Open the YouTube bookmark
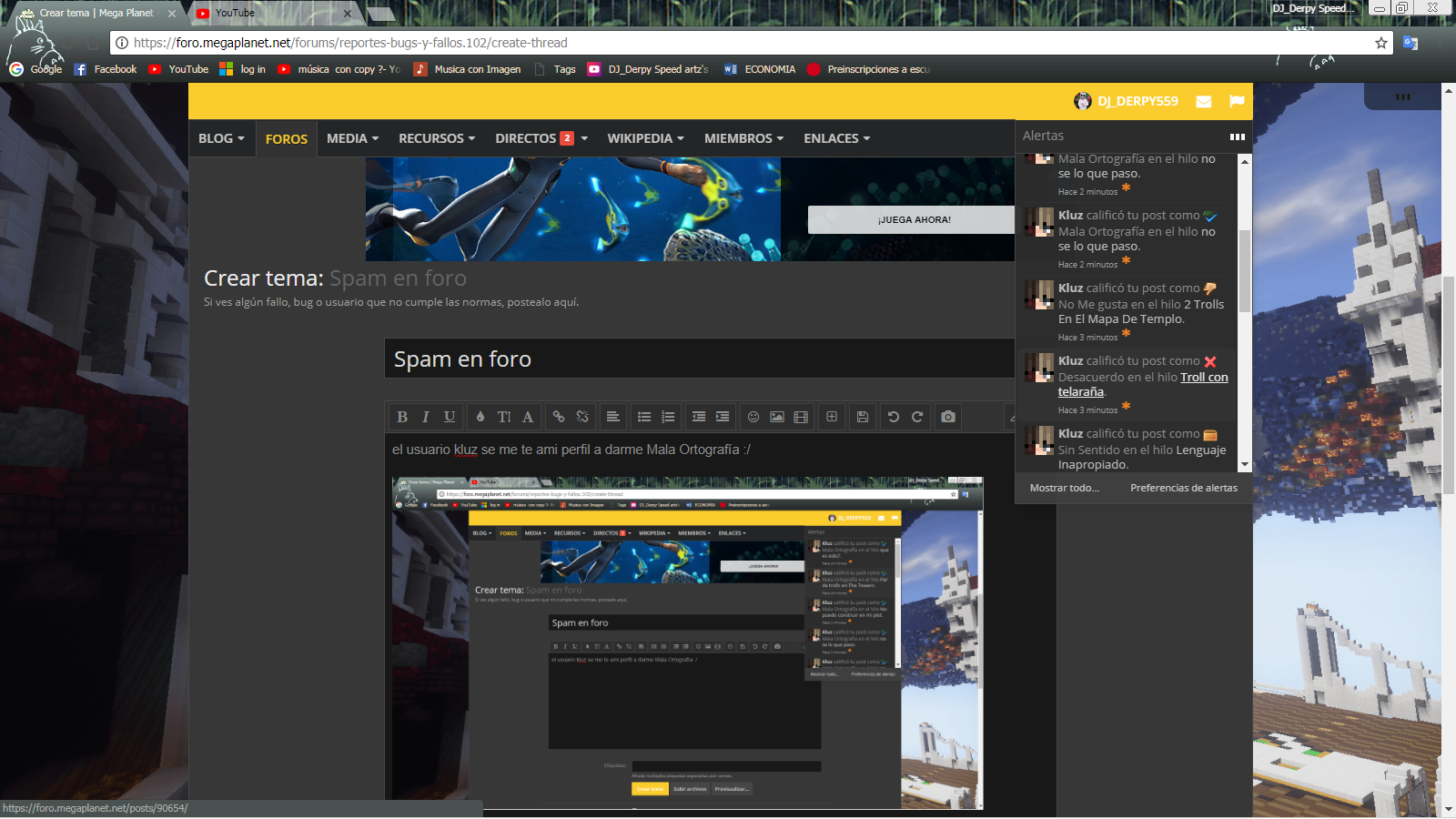Image resolution: width=1456 pixels, height=819 pixels. tap(179, 69)
